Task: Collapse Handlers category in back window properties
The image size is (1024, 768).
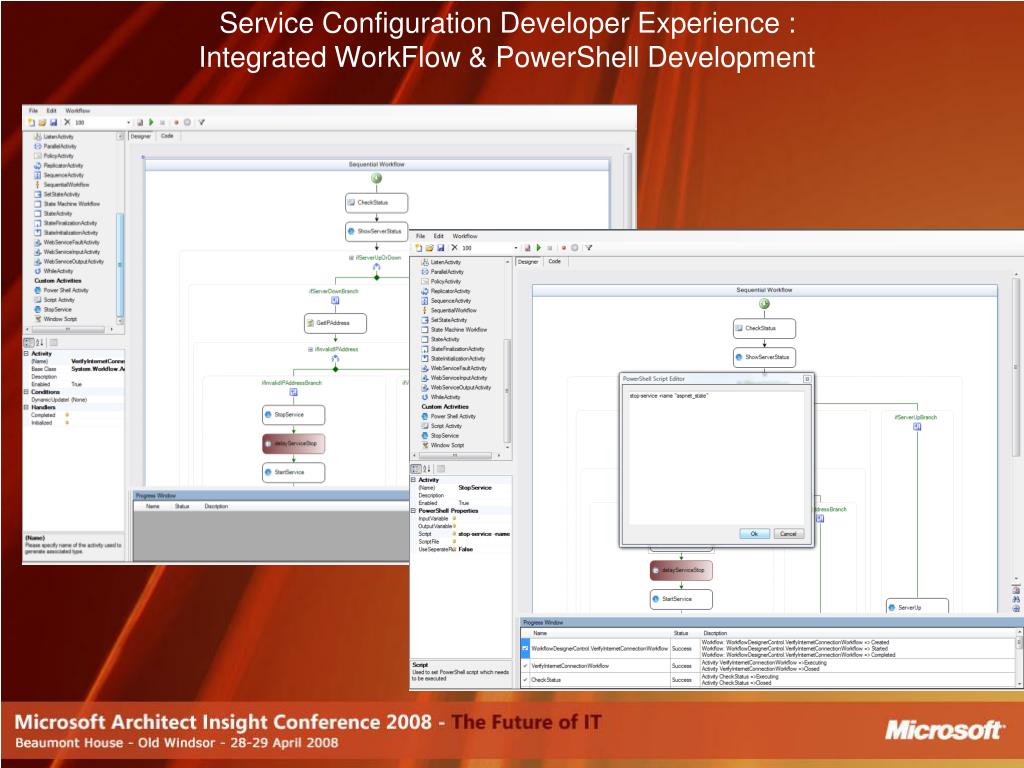Action: point(27,407)
